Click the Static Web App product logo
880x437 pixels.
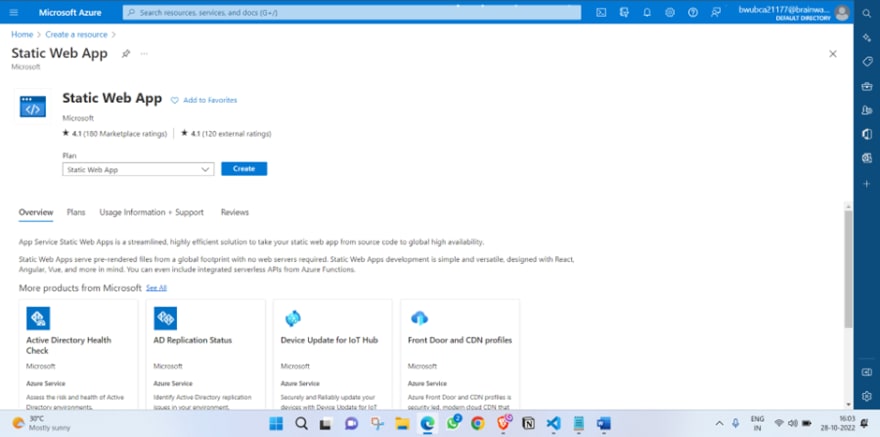click(33, 106)
